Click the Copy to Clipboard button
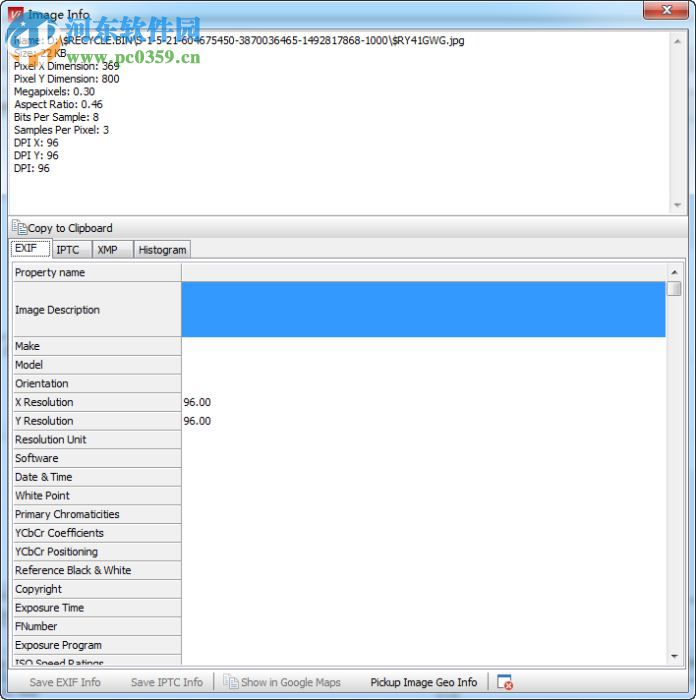Viewport: 696px width, 700px height. (x=63, y=228)
